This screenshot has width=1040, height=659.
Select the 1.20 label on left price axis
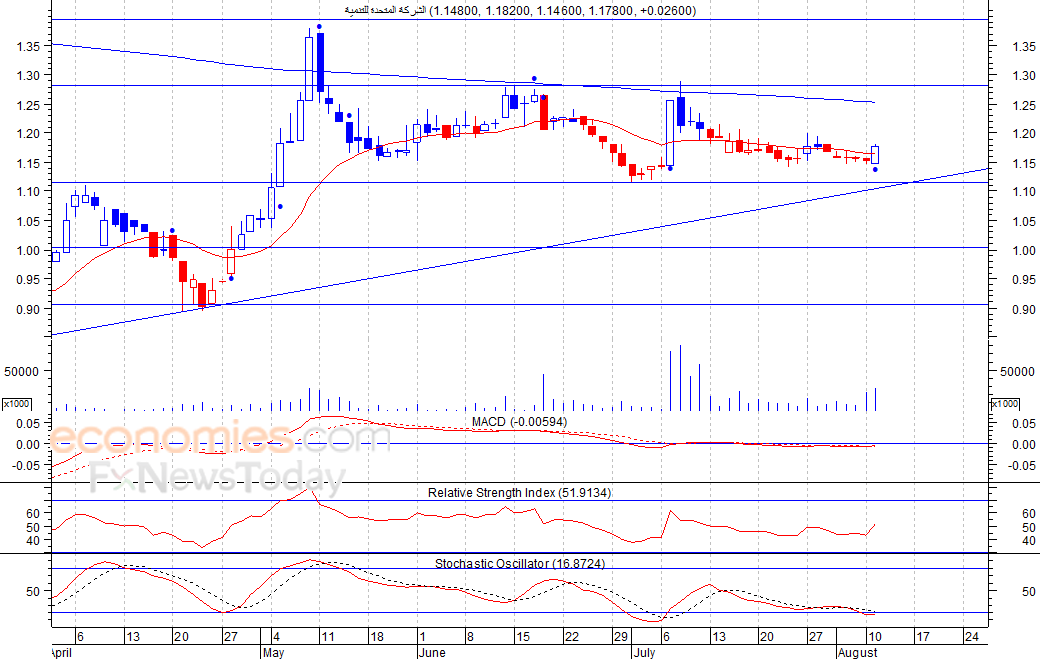pyautogui.click(x=29, y=133)
